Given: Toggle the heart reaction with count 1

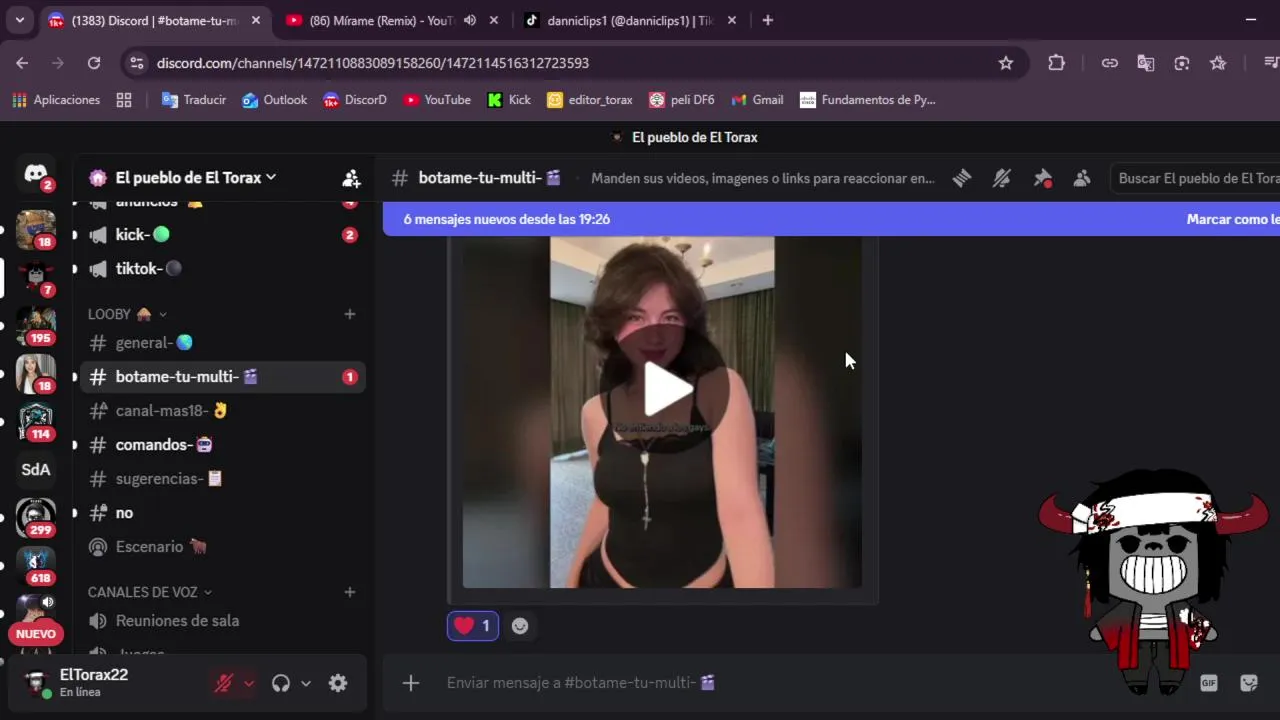Looking at the screenshot, I should coord(473,626).
